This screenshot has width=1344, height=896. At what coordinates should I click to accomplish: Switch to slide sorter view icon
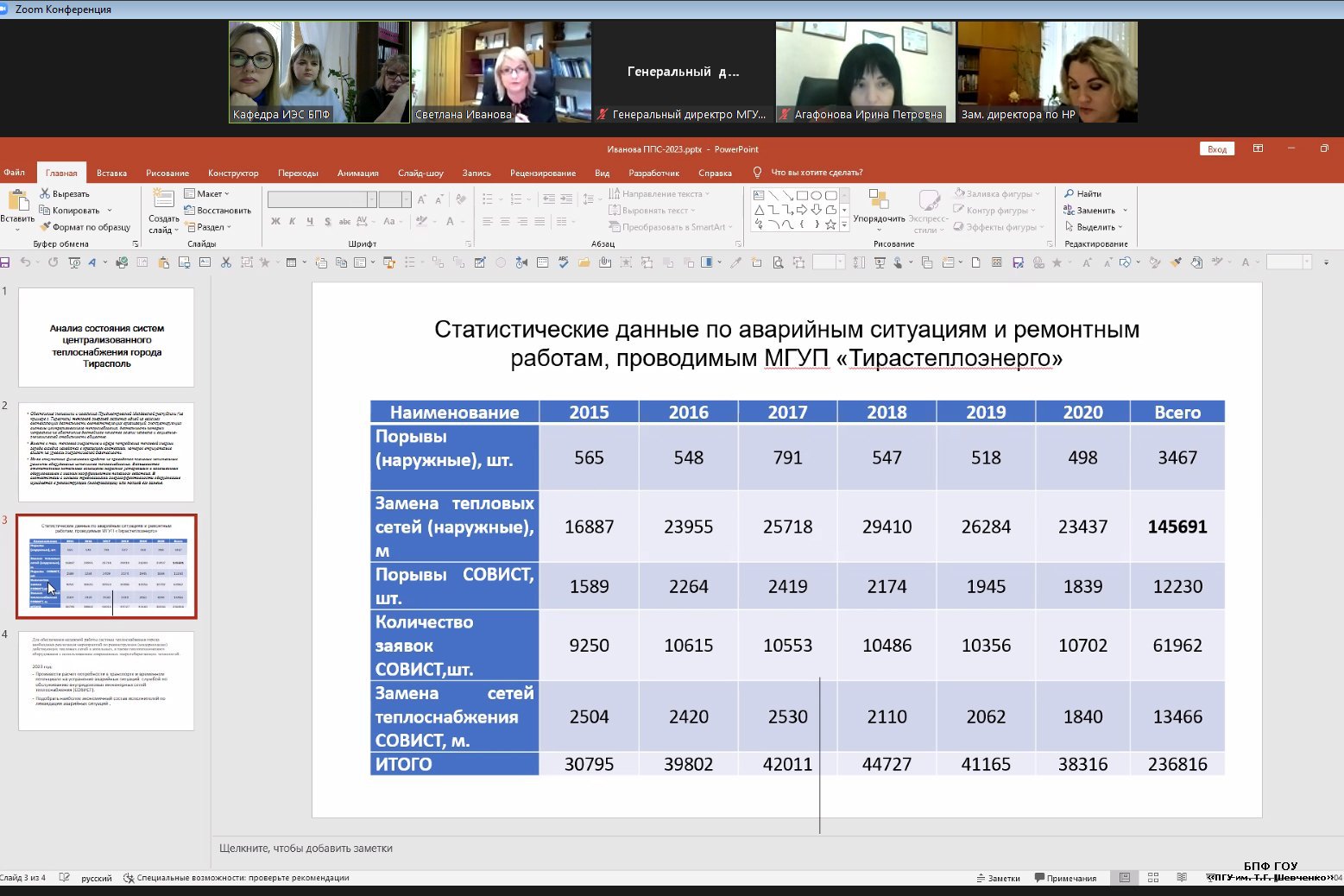[x=1153, y=877]
